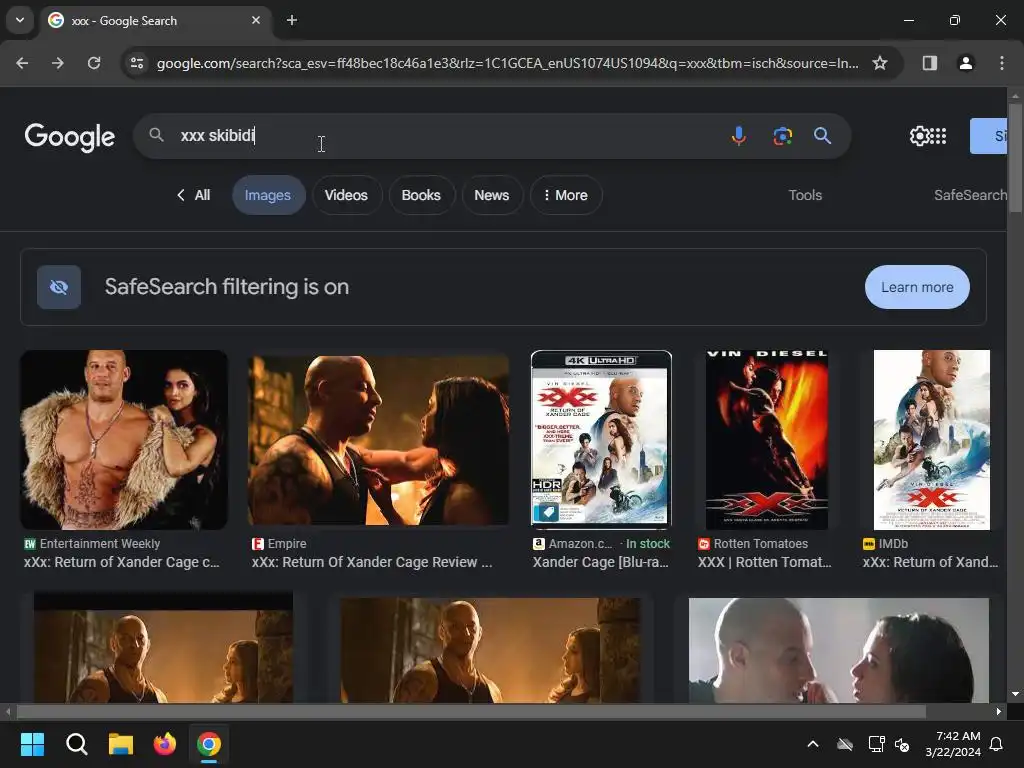Screen dimensions: 1024x768
Task: Open the network status tray icon
Action: tap(876, 744)
